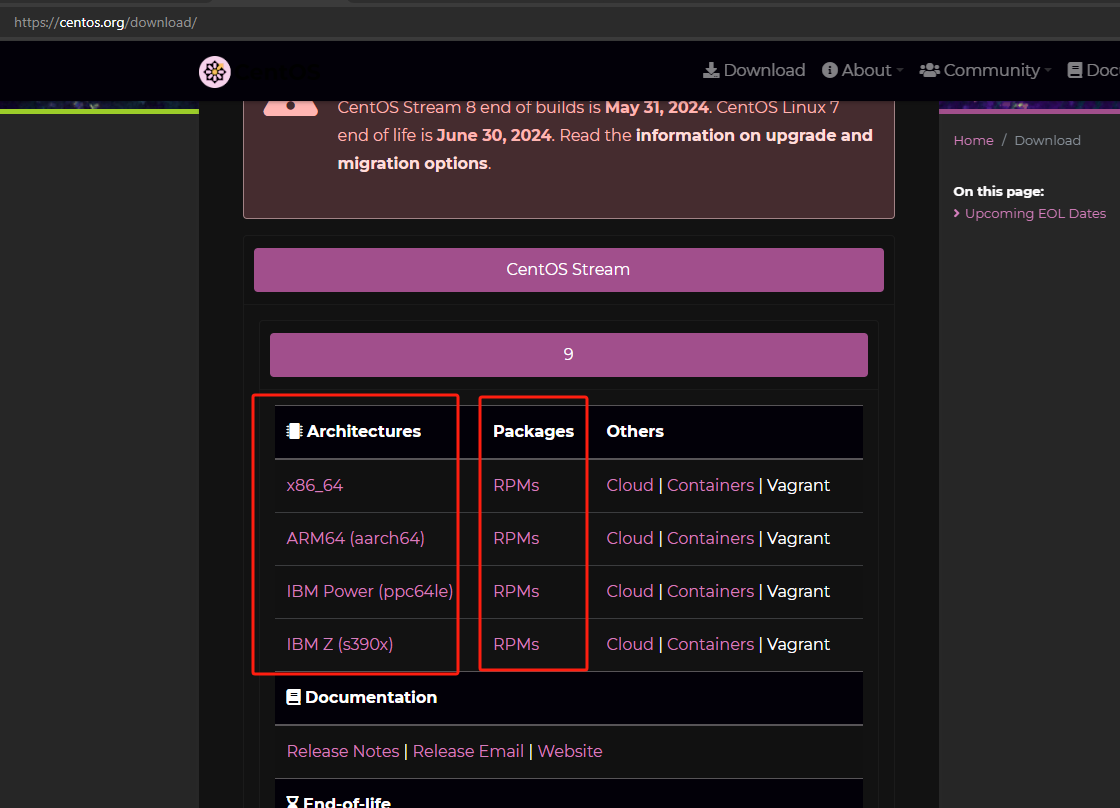This screenshot has height=808, width=1120.
Task: Click the End-of-life section heading
Action: [x=346, y=802]
